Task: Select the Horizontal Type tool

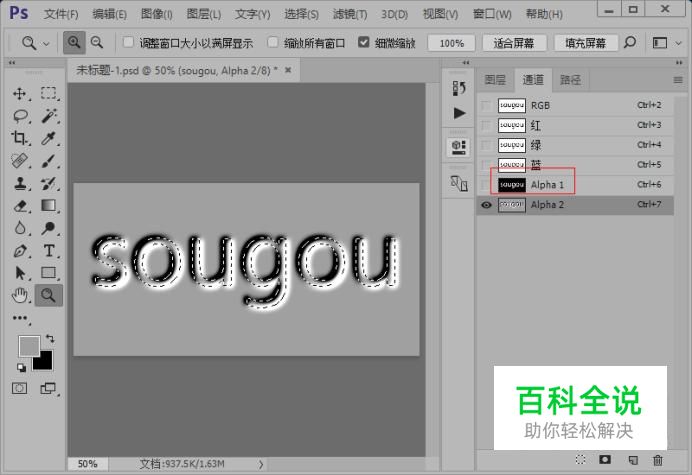Action: pos(49,251)
